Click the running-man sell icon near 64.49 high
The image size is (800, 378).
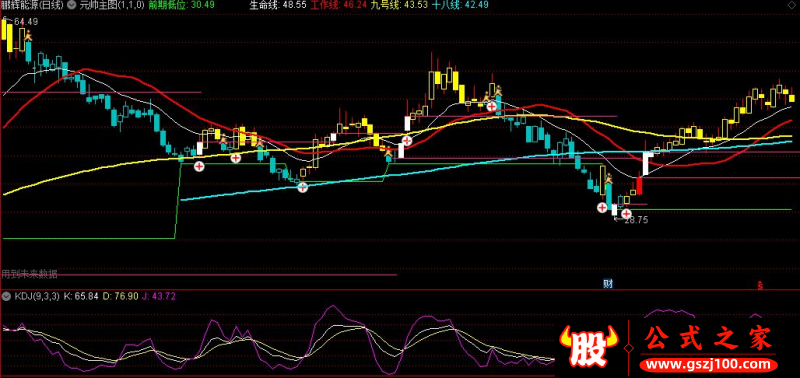click(29, 35)
